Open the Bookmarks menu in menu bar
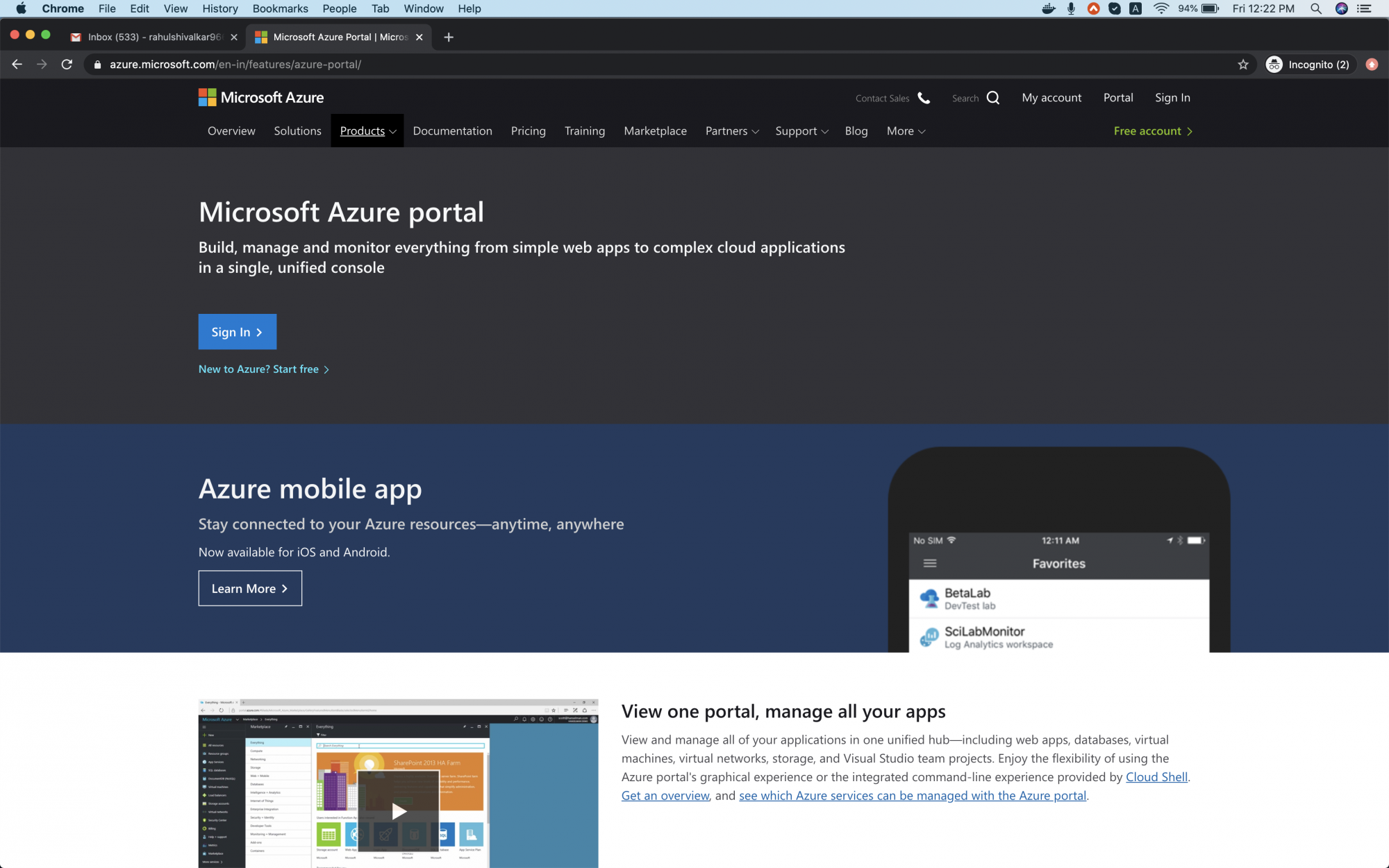Viewport: 1389px width, 868px height. (280, 9)
